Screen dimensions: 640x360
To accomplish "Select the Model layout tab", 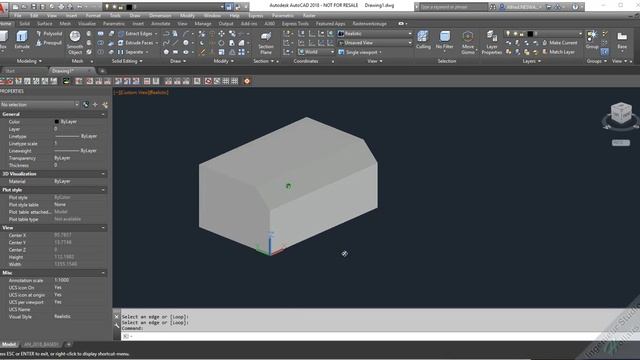I will tap(9, 344).
